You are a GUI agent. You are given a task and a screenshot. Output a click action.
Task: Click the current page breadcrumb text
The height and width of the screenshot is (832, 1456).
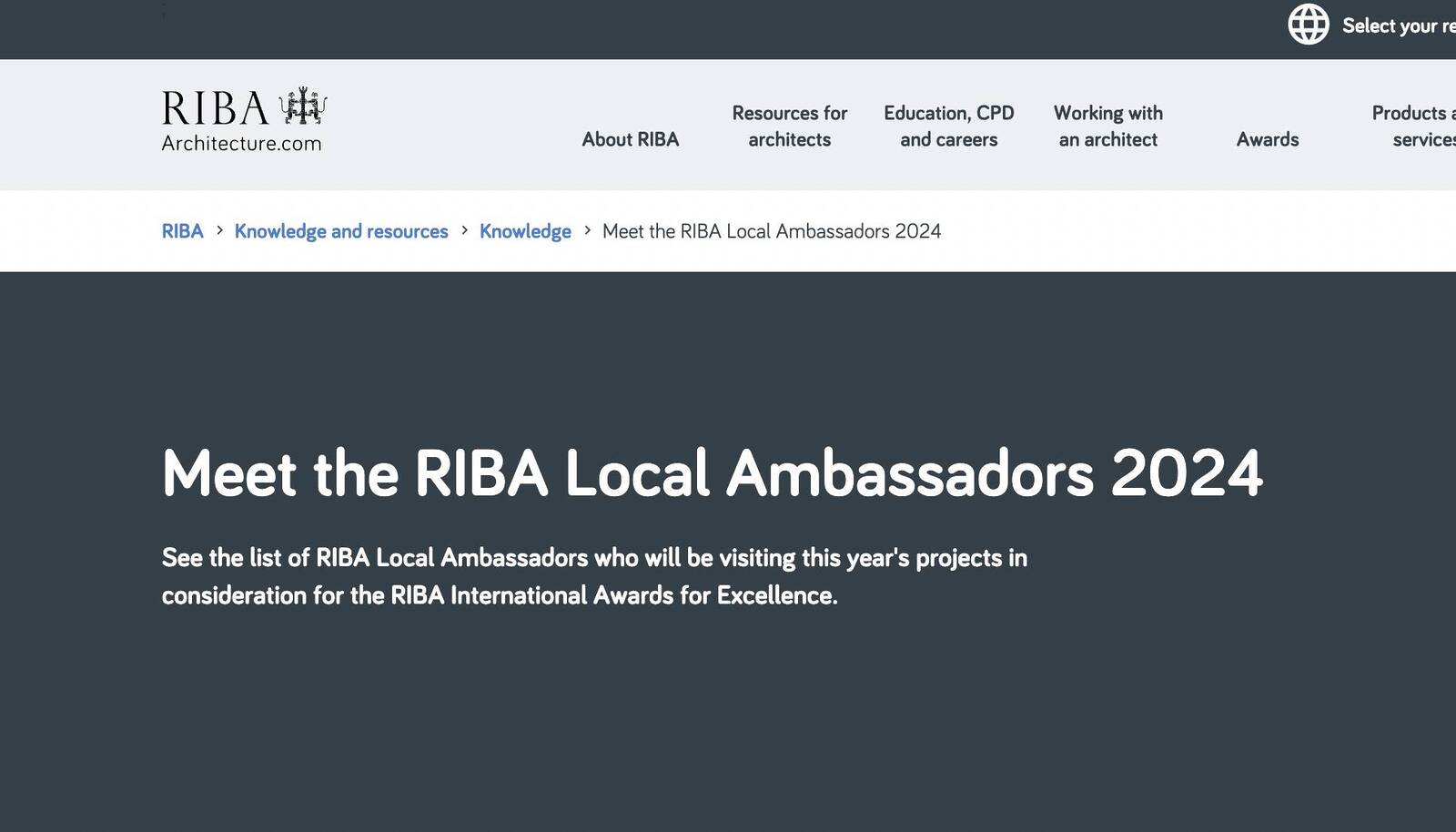click(x=772, y=231)
